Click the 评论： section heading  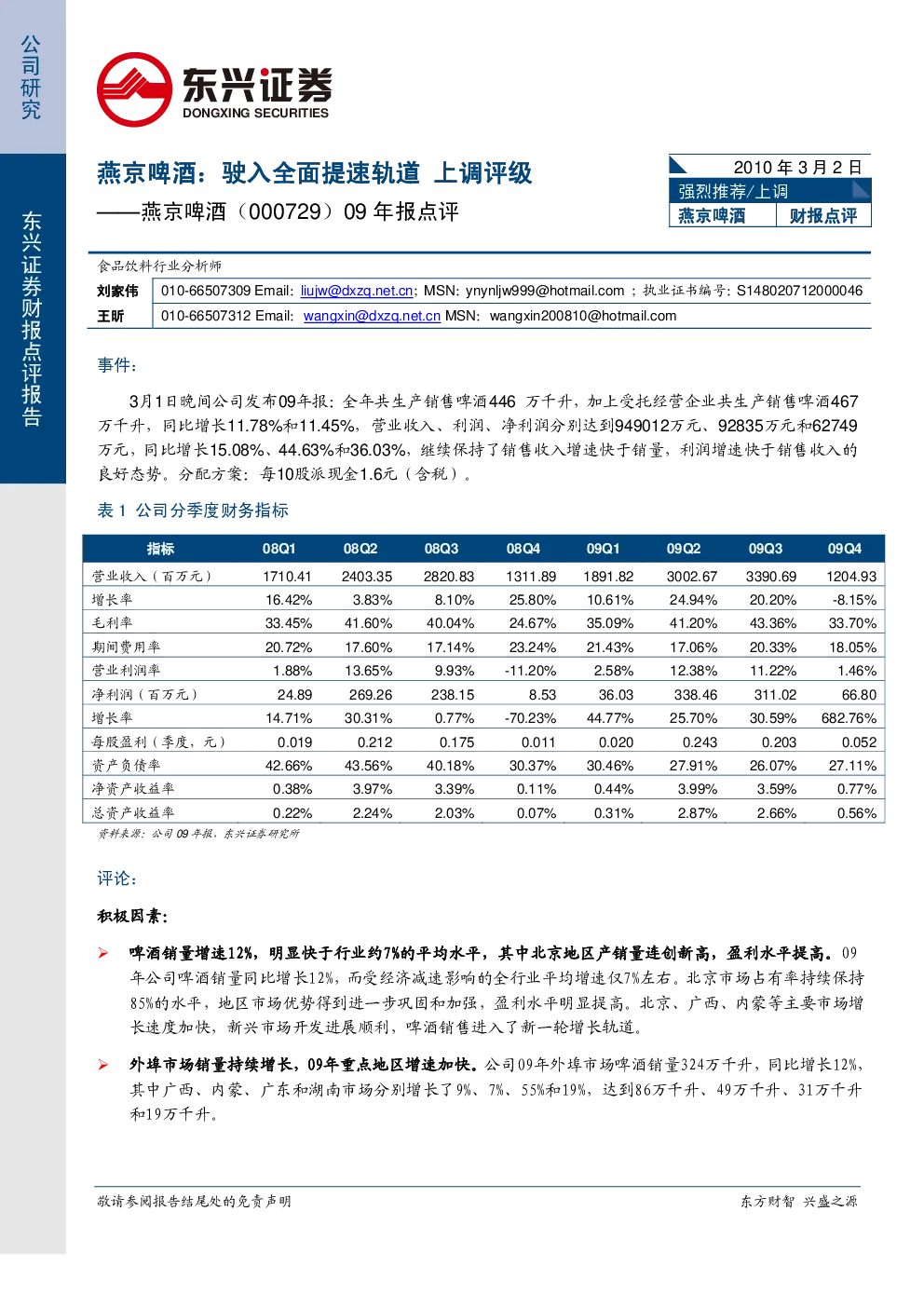[x=117, y=878]
